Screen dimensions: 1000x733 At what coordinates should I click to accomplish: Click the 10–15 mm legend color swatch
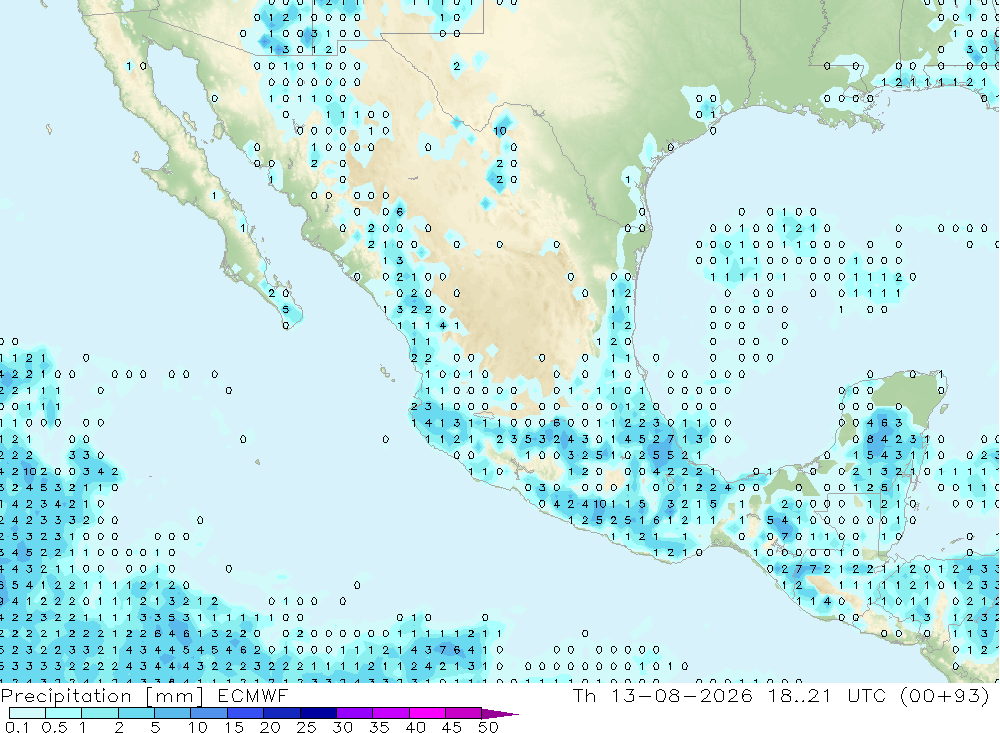(209, 713)
